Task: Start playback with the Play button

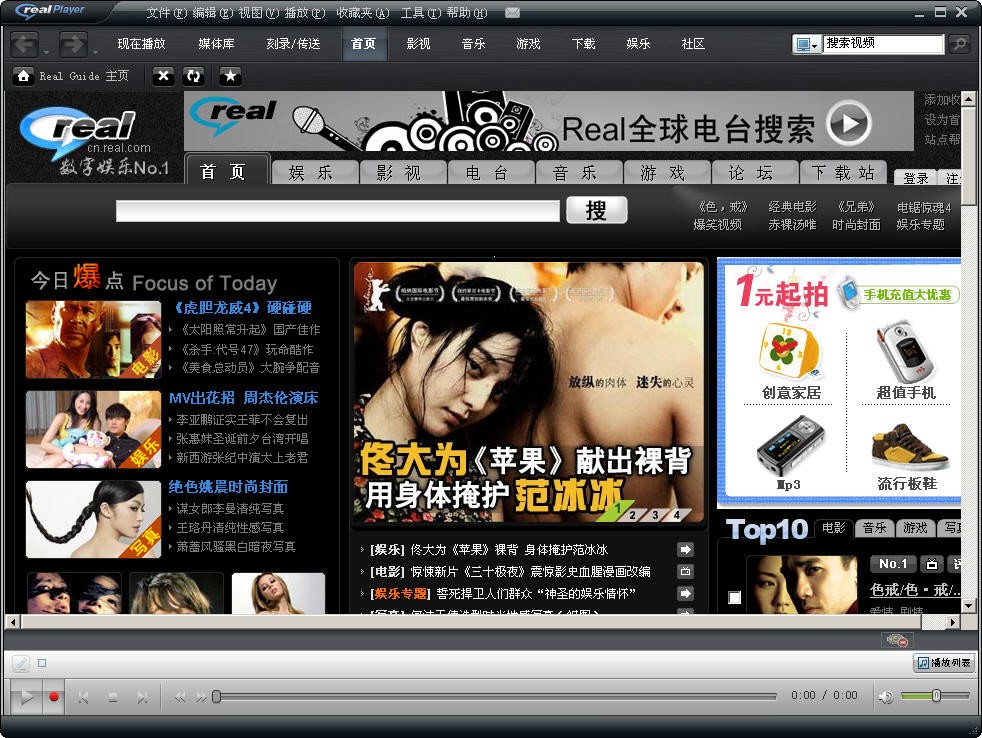Action: tap(26, 696)
